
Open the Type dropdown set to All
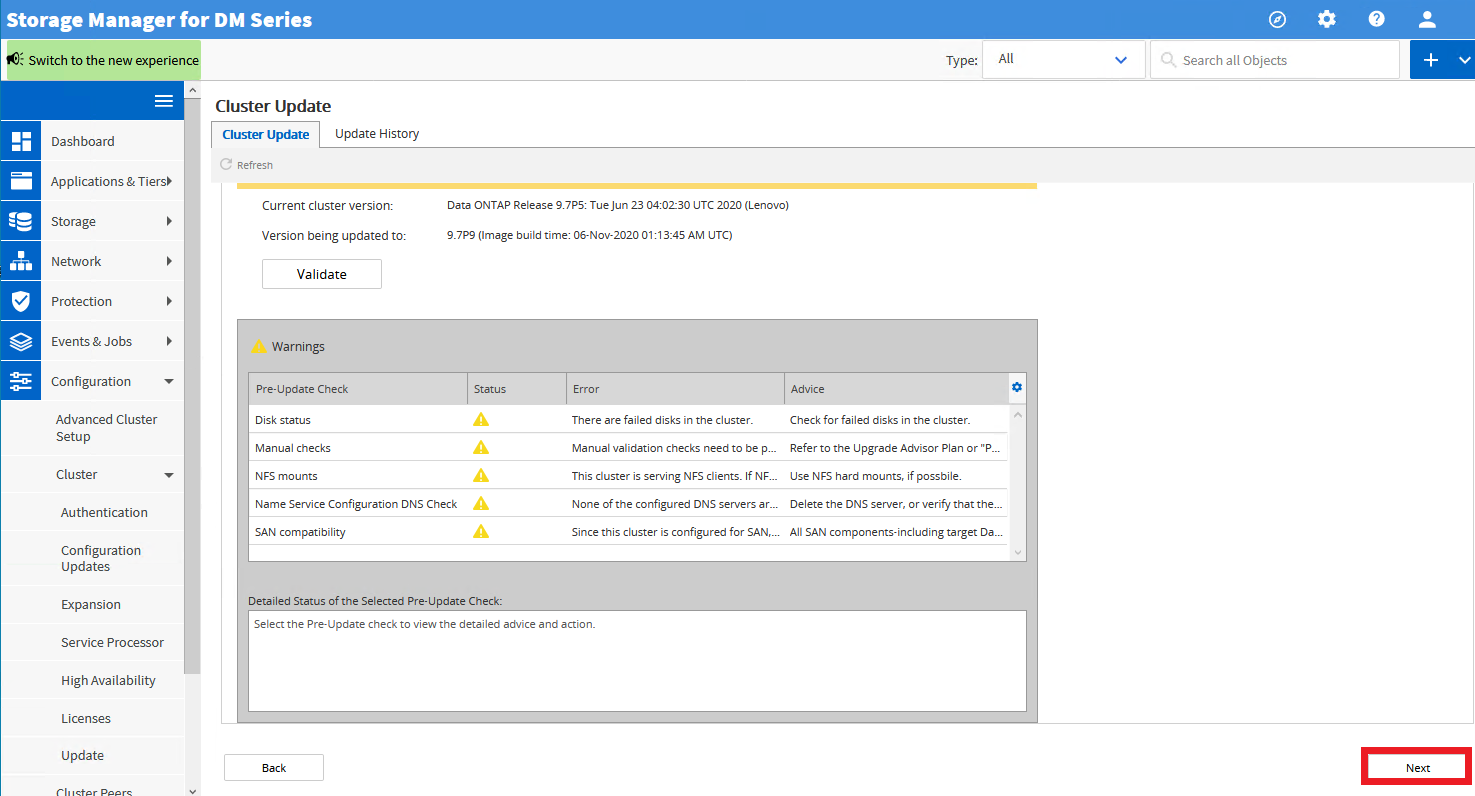[x=1064, y=60]
